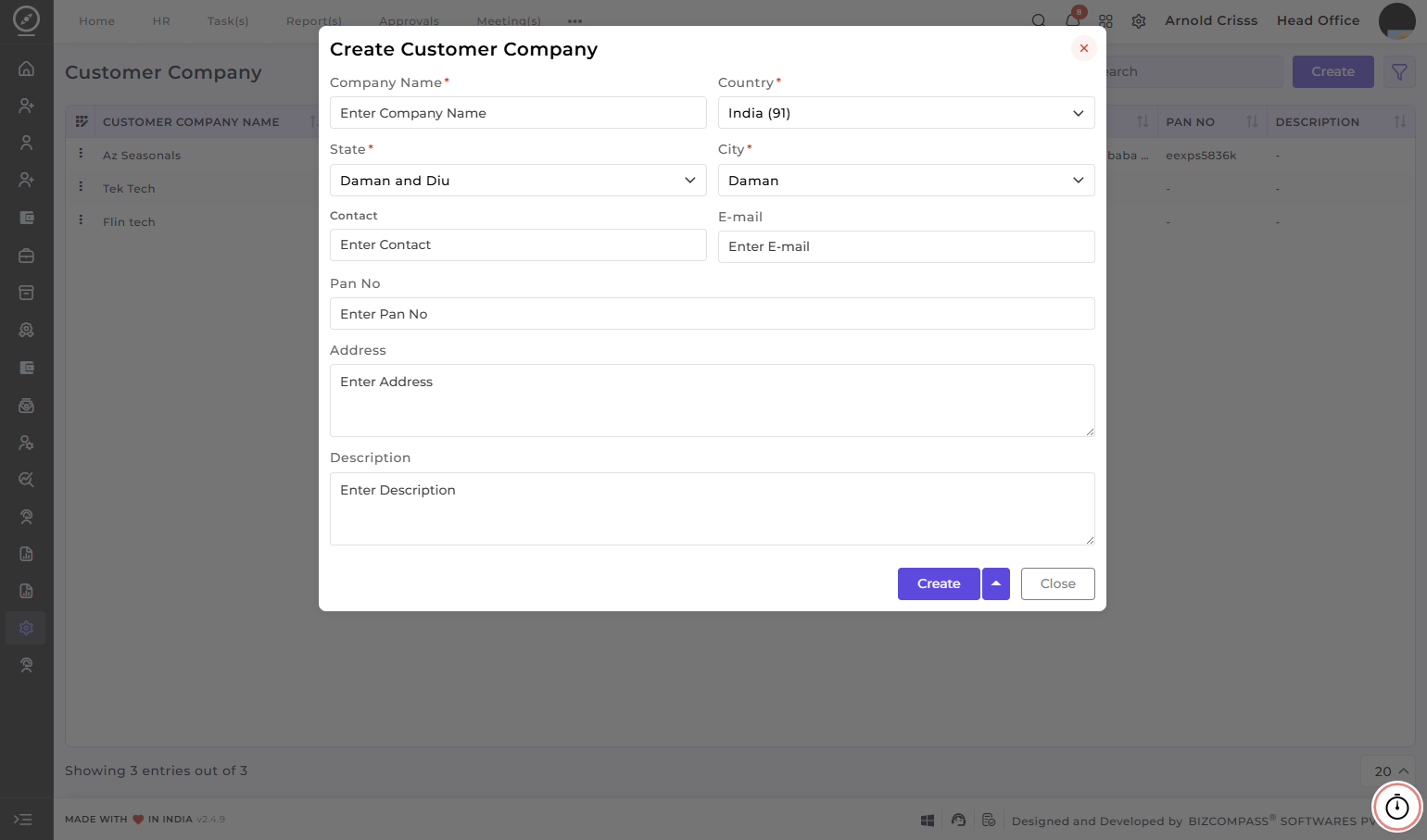Click the page search box behind dialog
Screen dimensions: 1427x840
[x=1194, y=71]
